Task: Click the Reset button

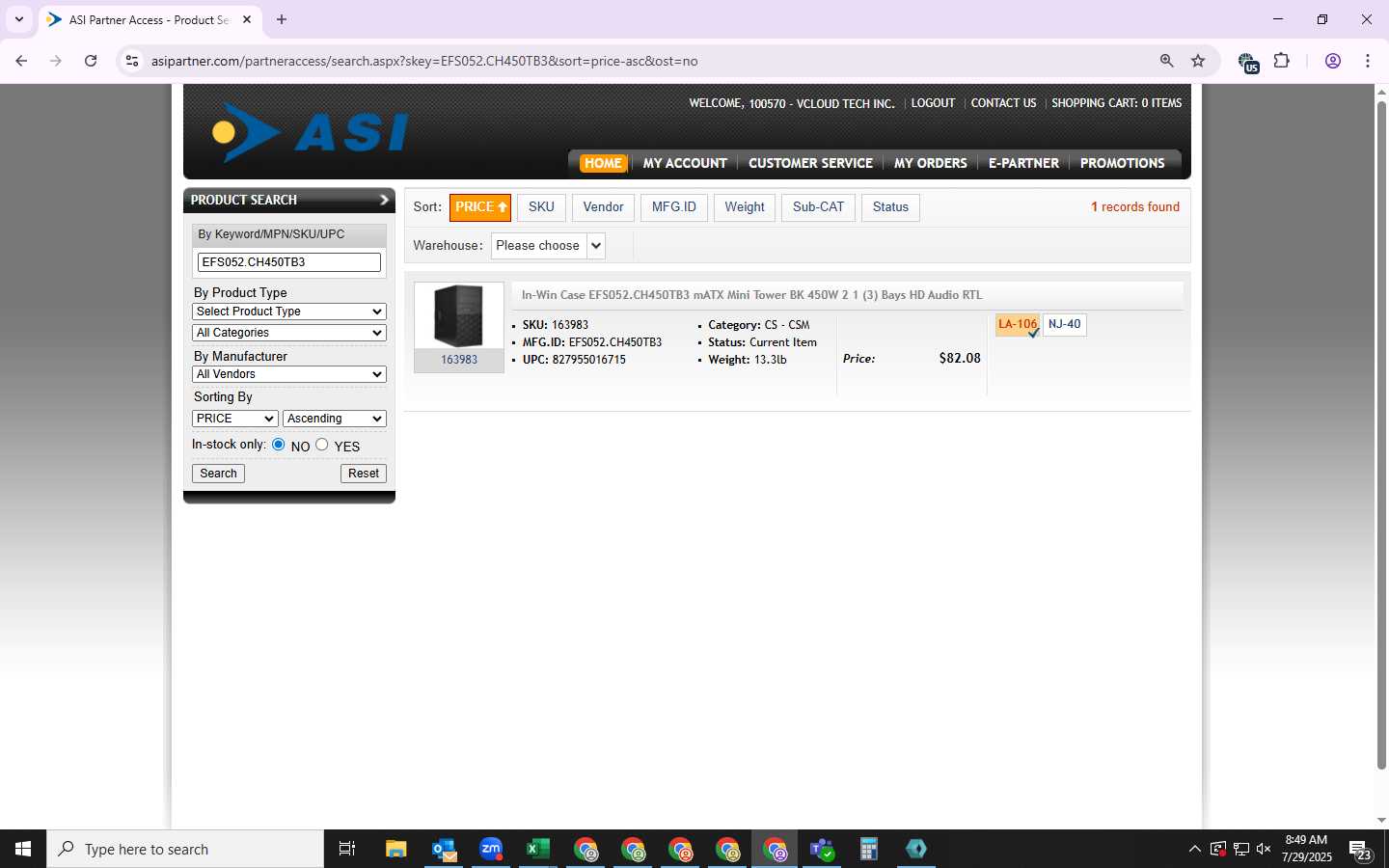Action: click(364, 474)
